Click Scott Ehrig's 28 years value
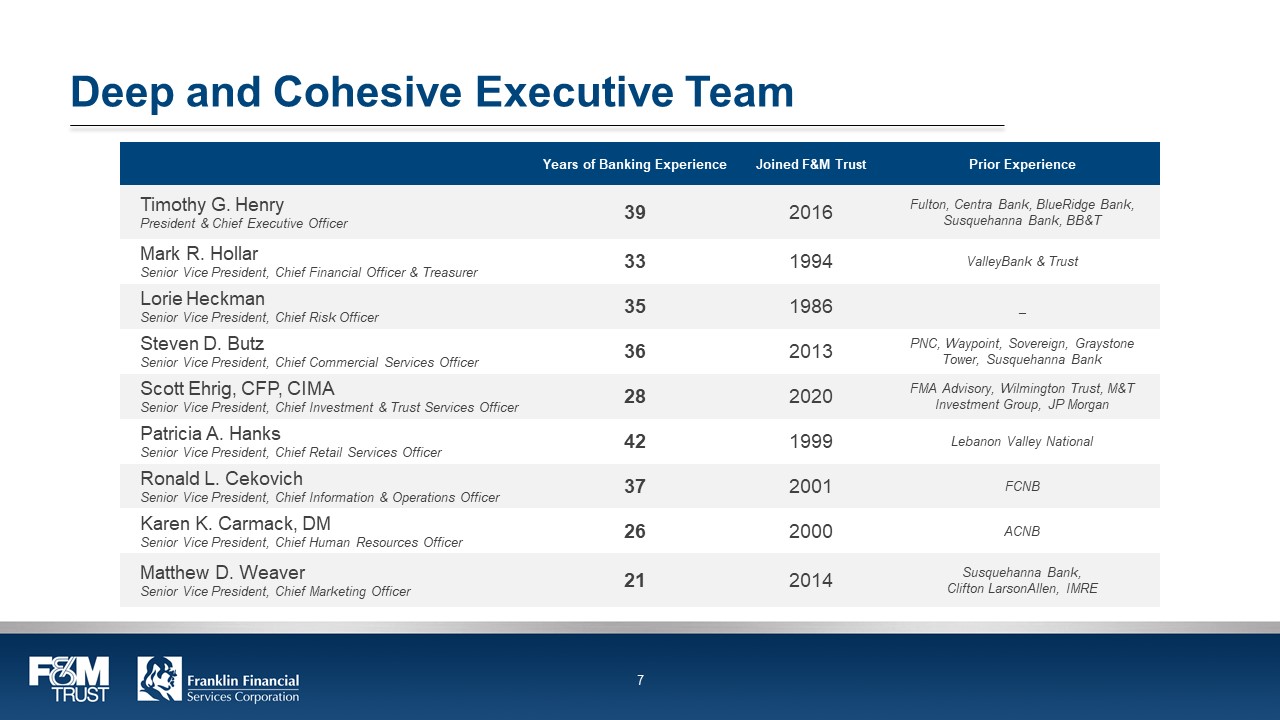Image resolution: width=1280 pixels, height=720 pixels. 635,396
